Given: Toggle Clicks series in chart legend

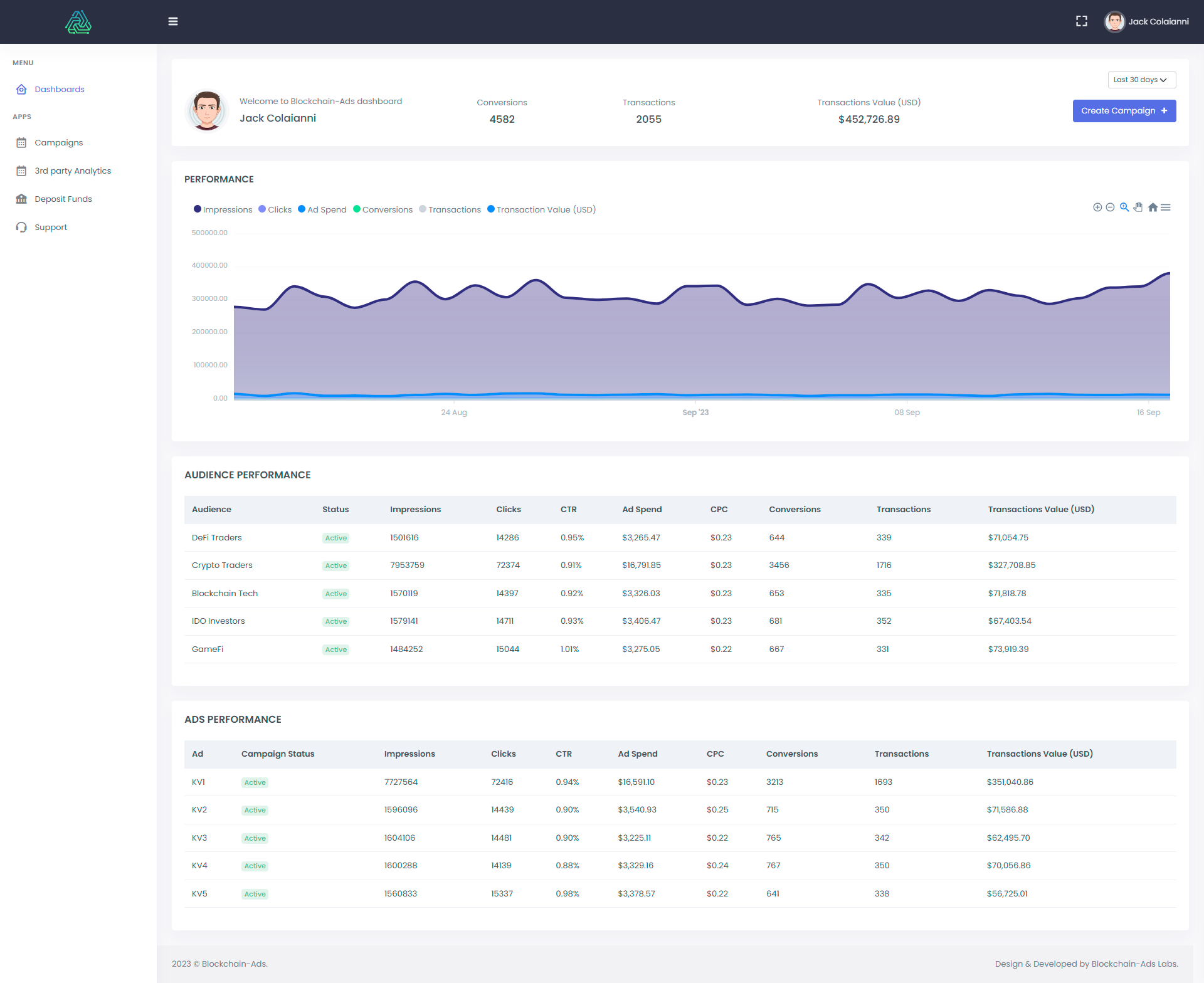Looking at the screenshot, I should (275, 209).
